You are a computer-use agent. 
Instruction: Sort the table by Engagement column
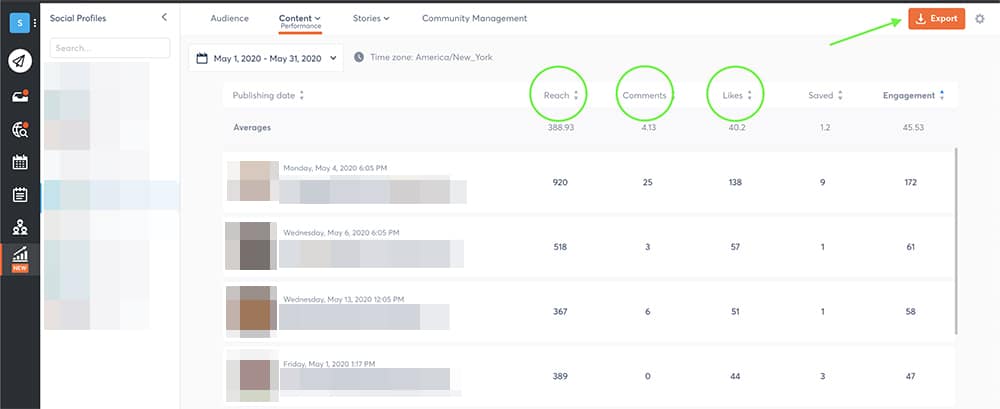(914, 96)
